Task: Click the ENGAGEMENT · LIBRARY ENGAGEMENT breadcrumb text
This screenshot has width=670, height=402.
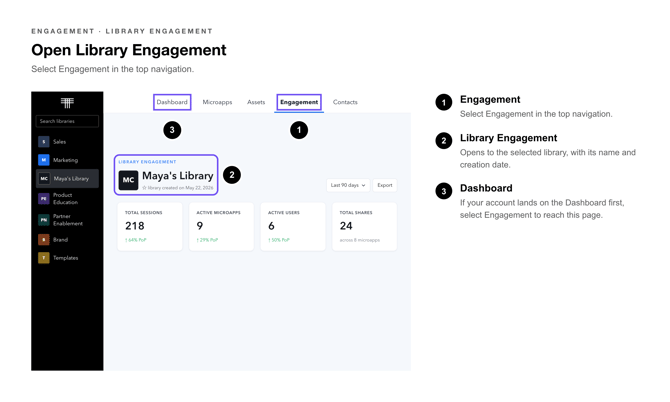Action: pos(122,31)
